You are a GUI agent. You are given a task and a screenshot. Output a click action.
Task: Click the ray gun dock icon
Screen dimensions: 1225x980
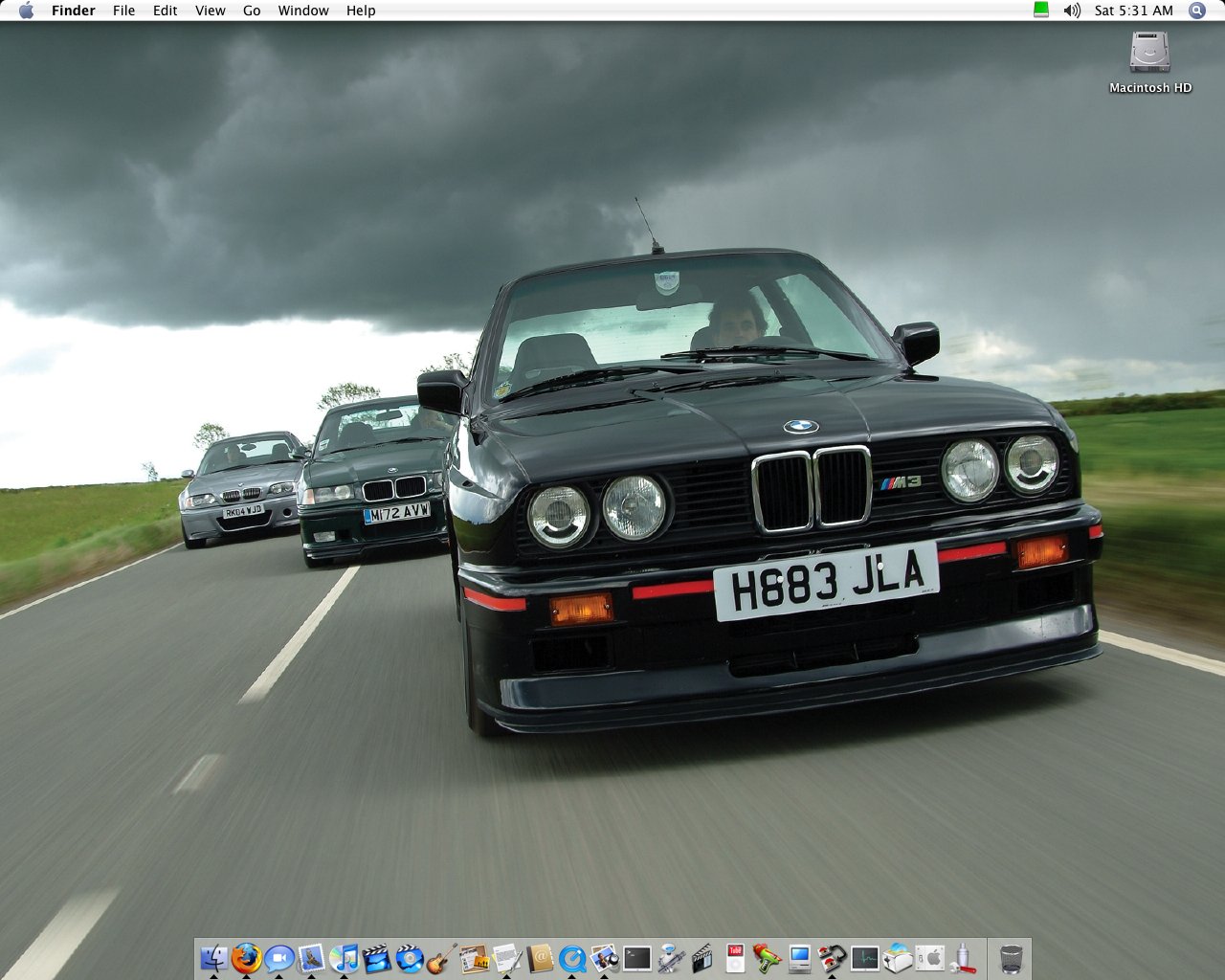coord(767,958)
